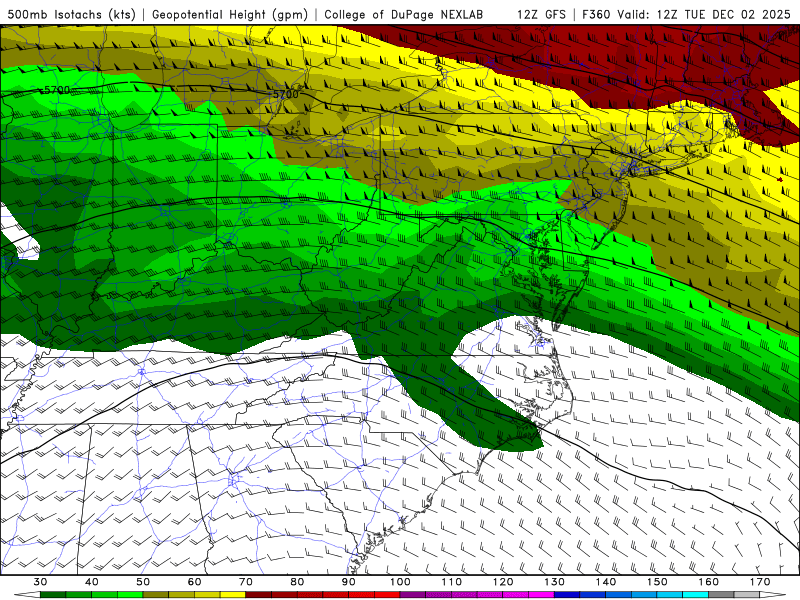This screenshot has height=600, width=800.
Task: Click the legend value 160
Action: coord(709,582)
